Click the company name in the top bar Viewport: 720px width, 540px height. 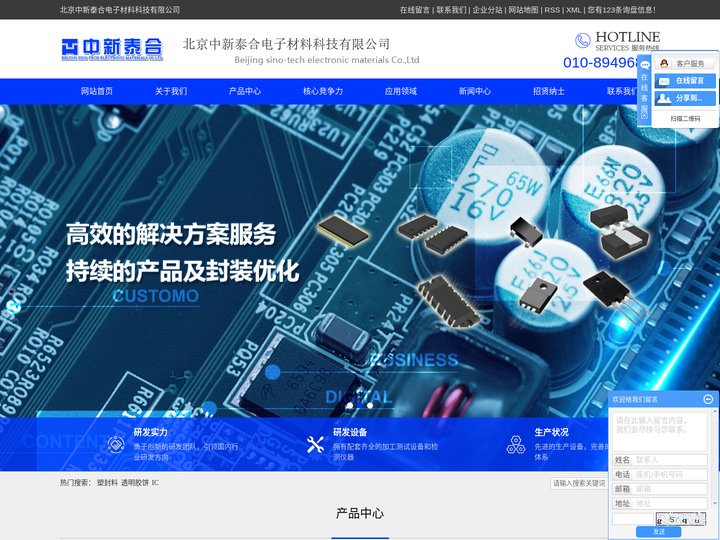tap(120, 10)
